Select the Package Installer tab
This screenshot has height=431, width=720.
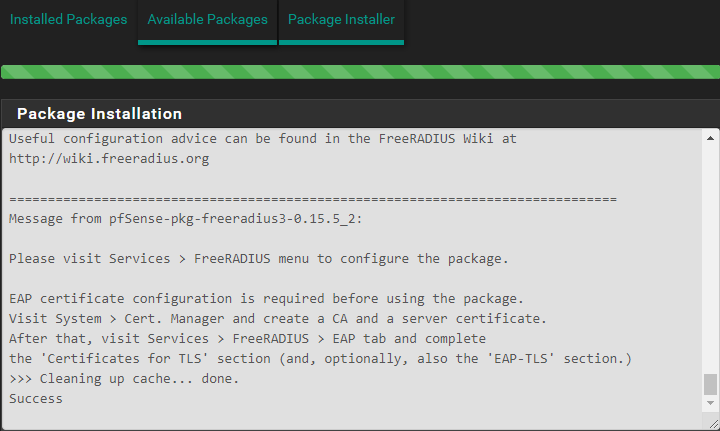click(x=341, y=20)
